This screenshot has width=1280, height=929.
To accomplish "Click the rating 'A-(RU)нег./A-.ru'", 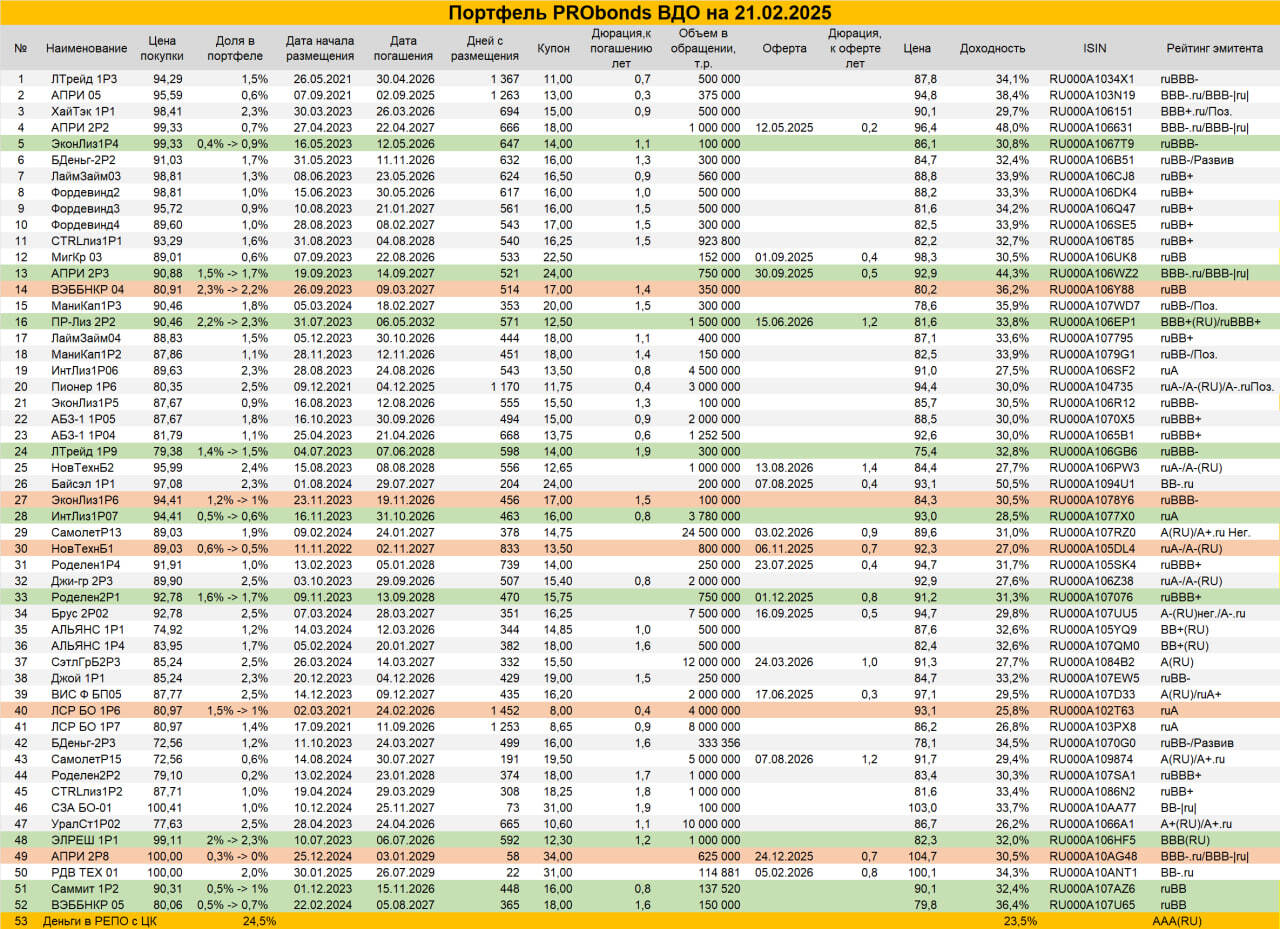I will 1204,613.
